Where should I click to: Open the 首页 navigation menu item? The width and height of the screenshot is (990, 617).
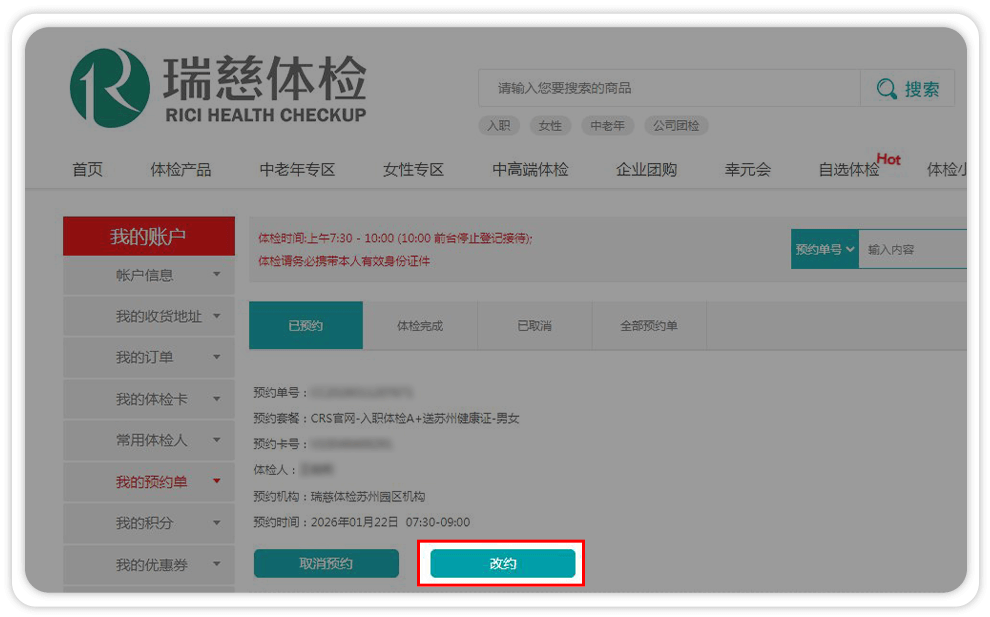point(87,169)
